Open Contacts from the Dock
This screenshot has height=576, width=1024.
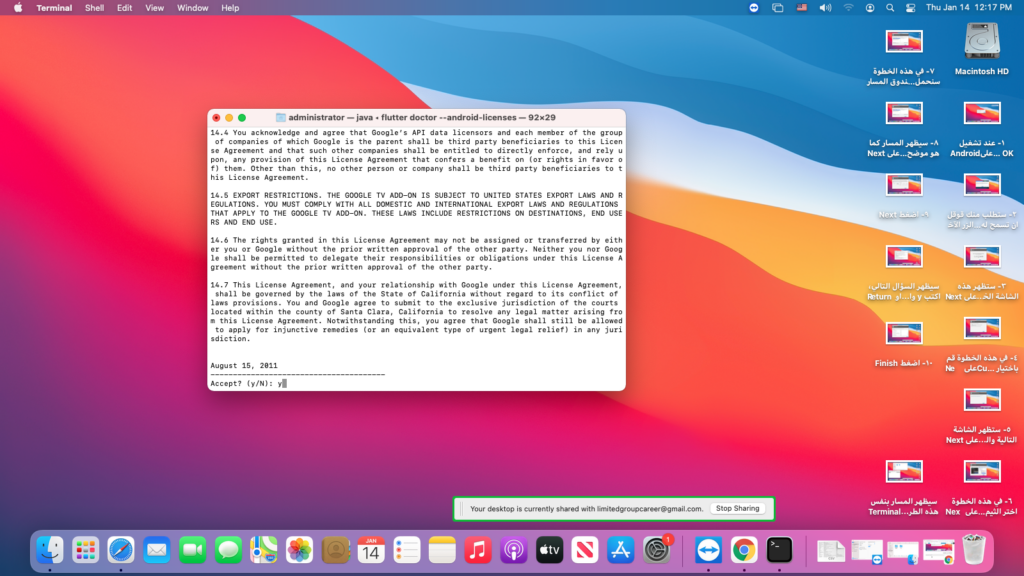point(335,550)
